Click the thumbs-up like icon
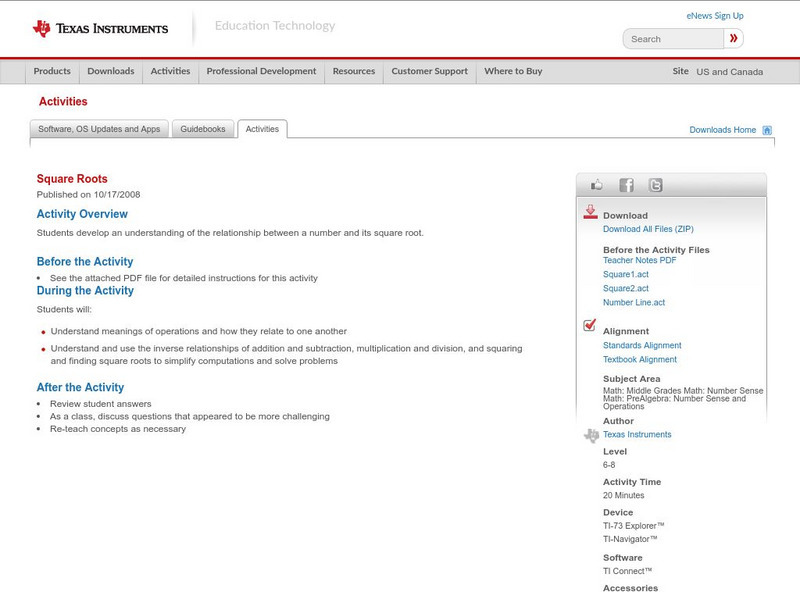This screenshot has width=800, height=592. [x=595, y=184]
